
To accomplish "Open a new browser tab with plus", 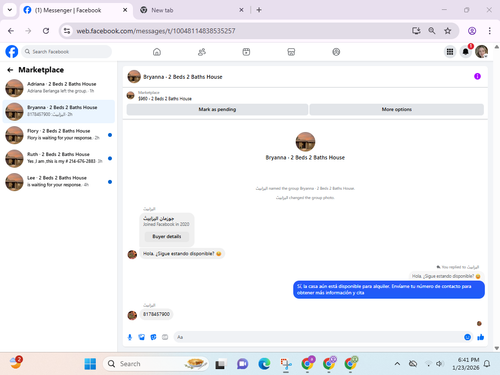I will 259,10.
